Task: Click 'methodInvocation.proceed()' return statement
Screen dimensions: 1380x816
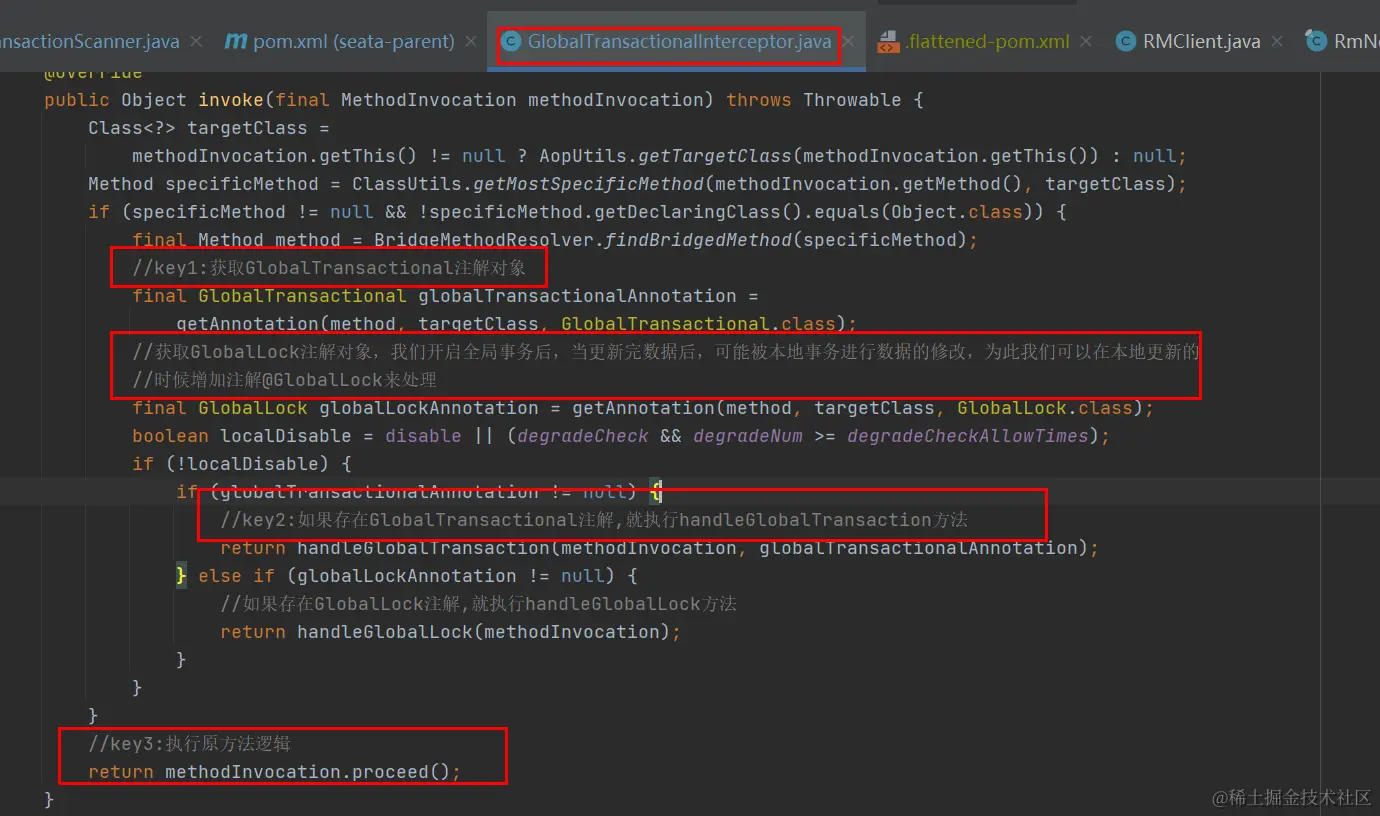Action: point(308,772)
